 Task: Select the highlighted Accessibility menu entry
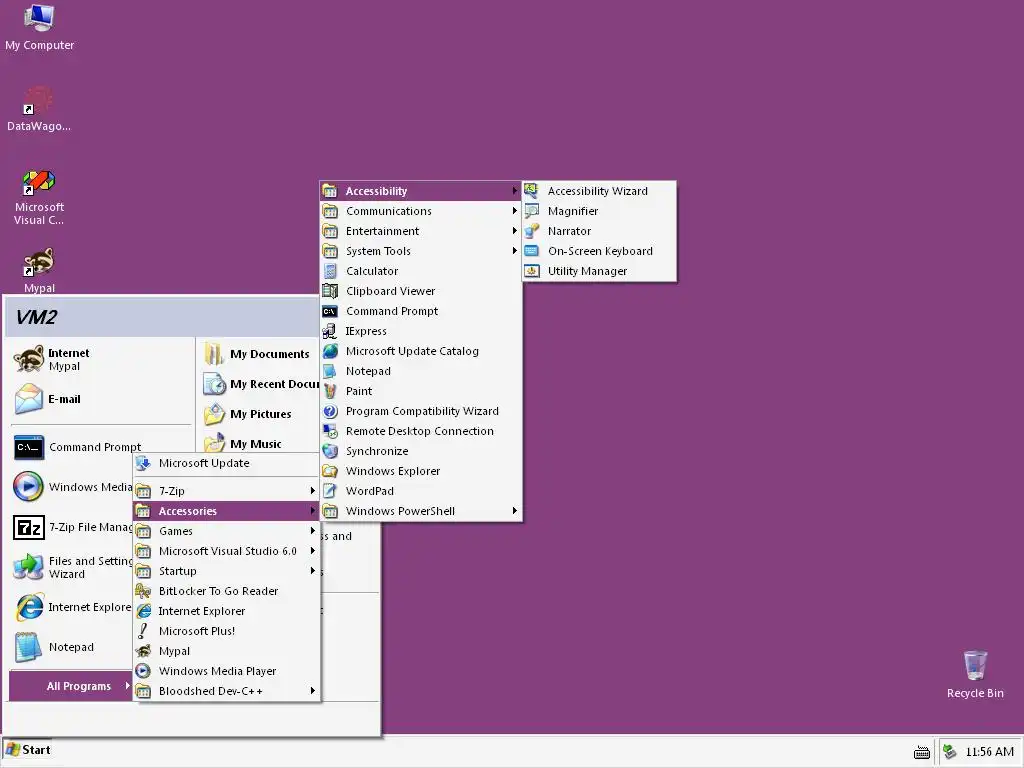pyautogui.click(x=421, y=191)
